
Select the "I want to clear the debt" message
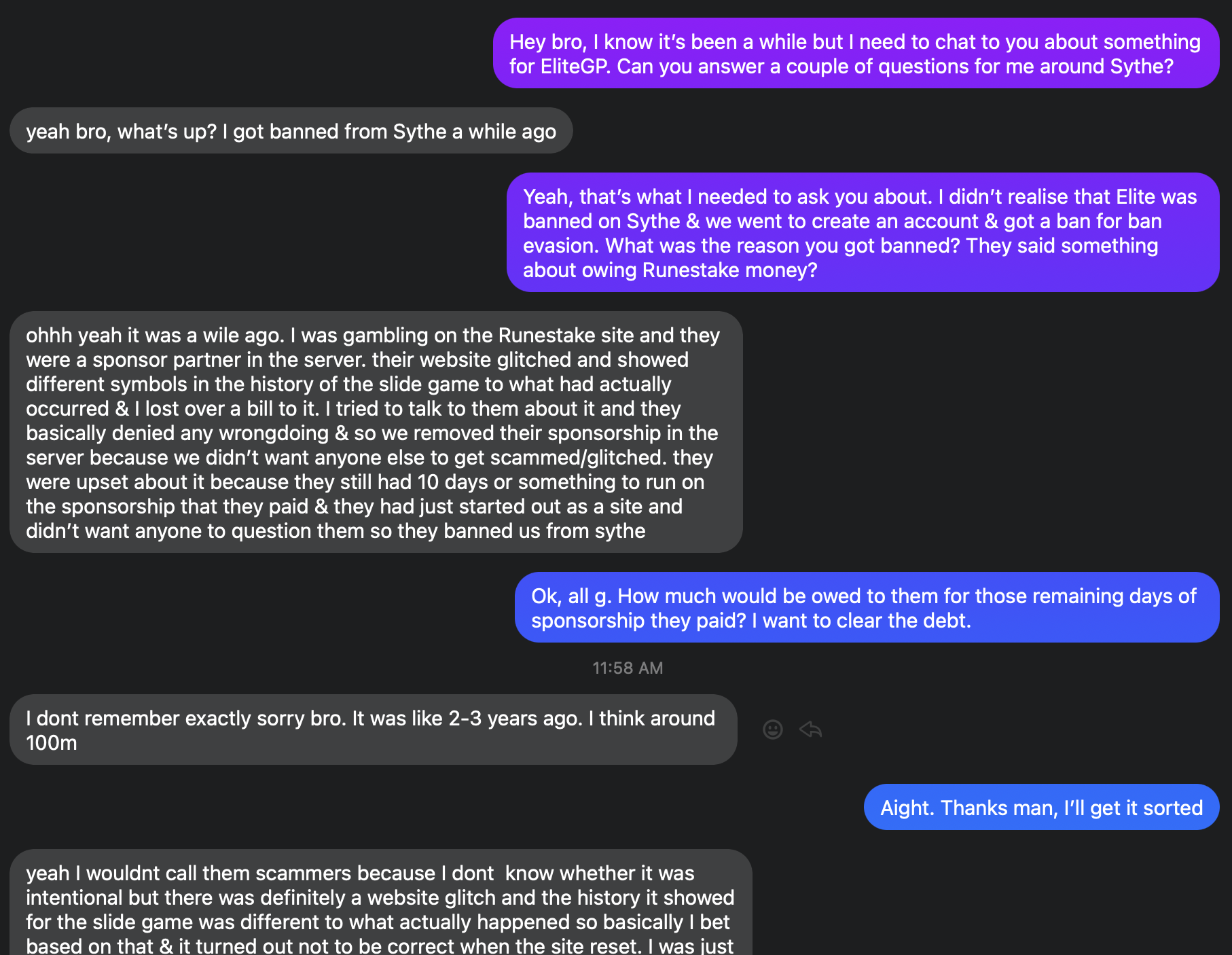pyautogui.click(x=867, y=608)
